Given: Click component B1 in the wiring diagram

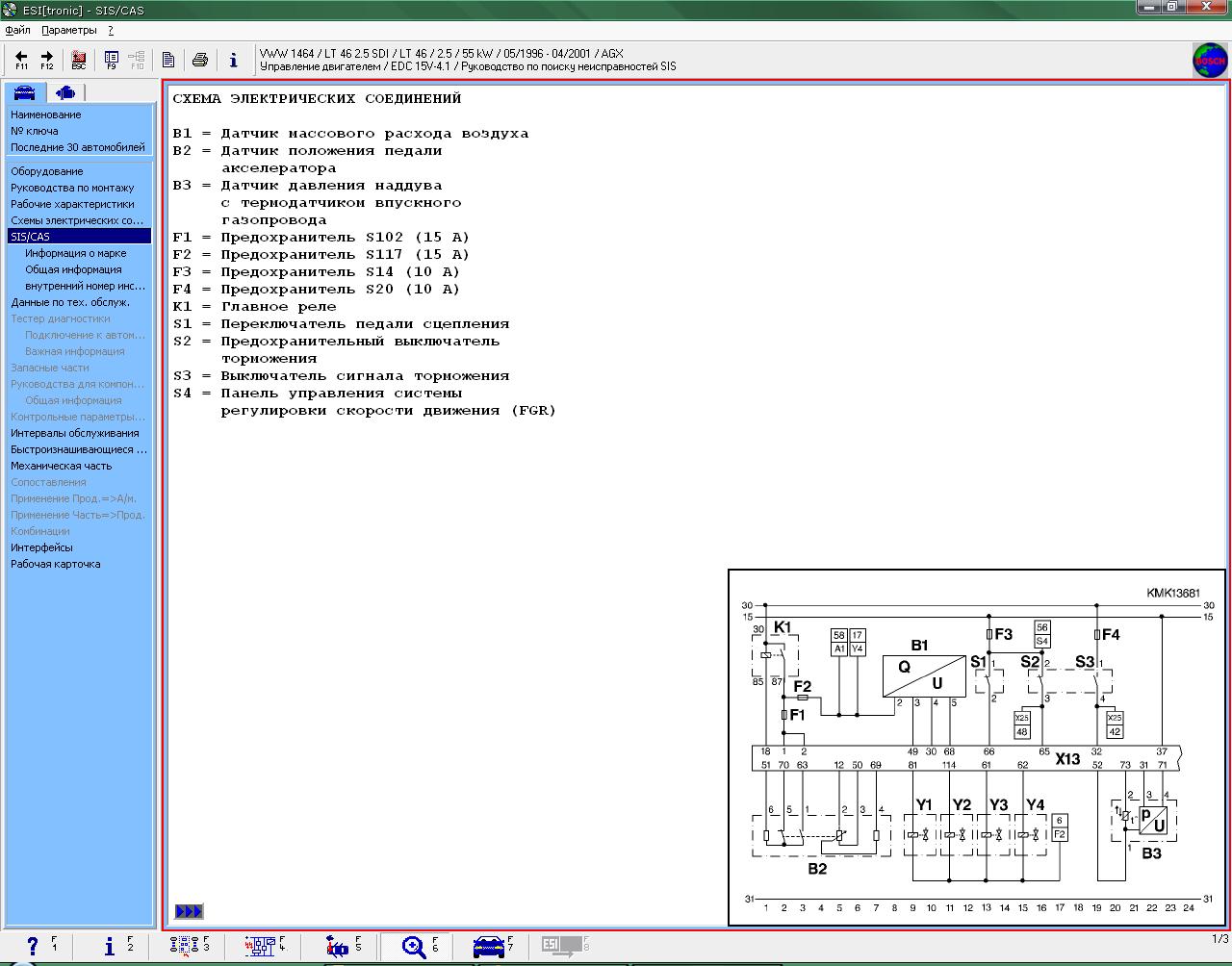Looking at the screenshot, I should point(924,675).
